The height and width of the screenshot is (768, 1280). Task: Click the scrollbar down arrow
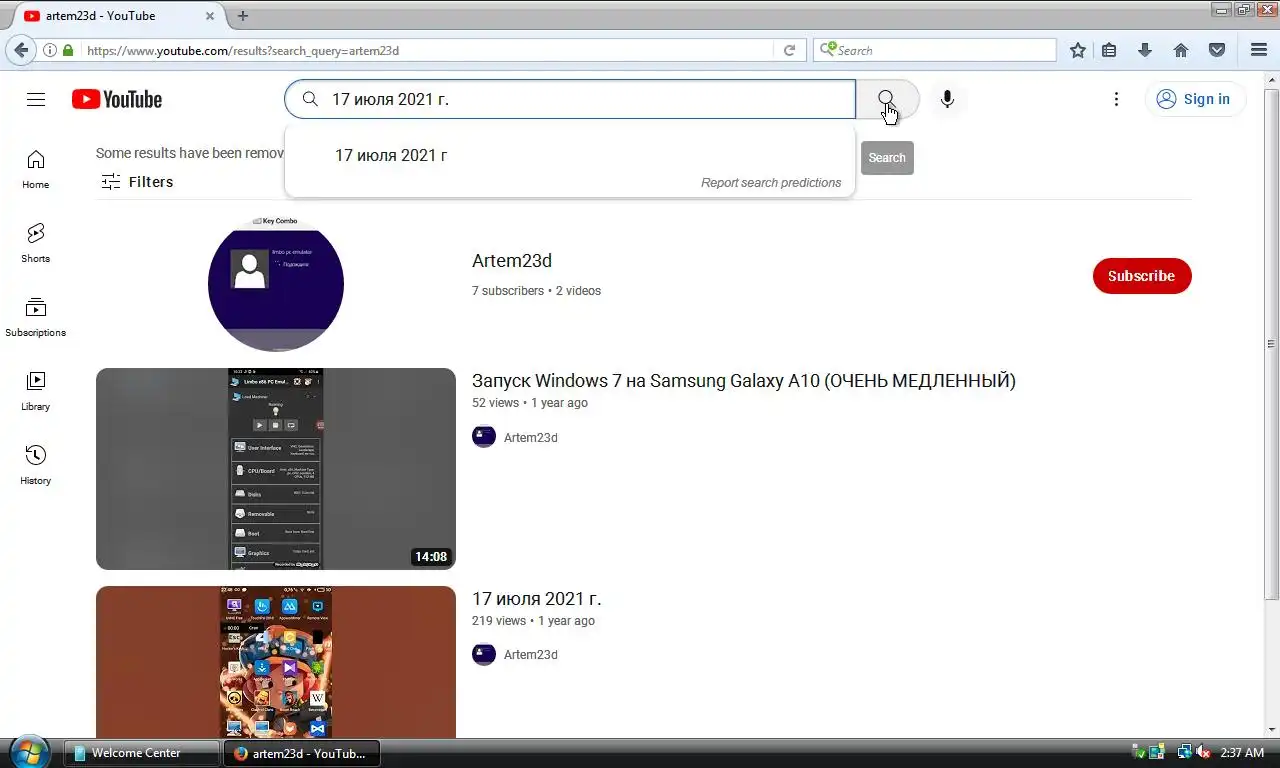tap(1271, 729)
